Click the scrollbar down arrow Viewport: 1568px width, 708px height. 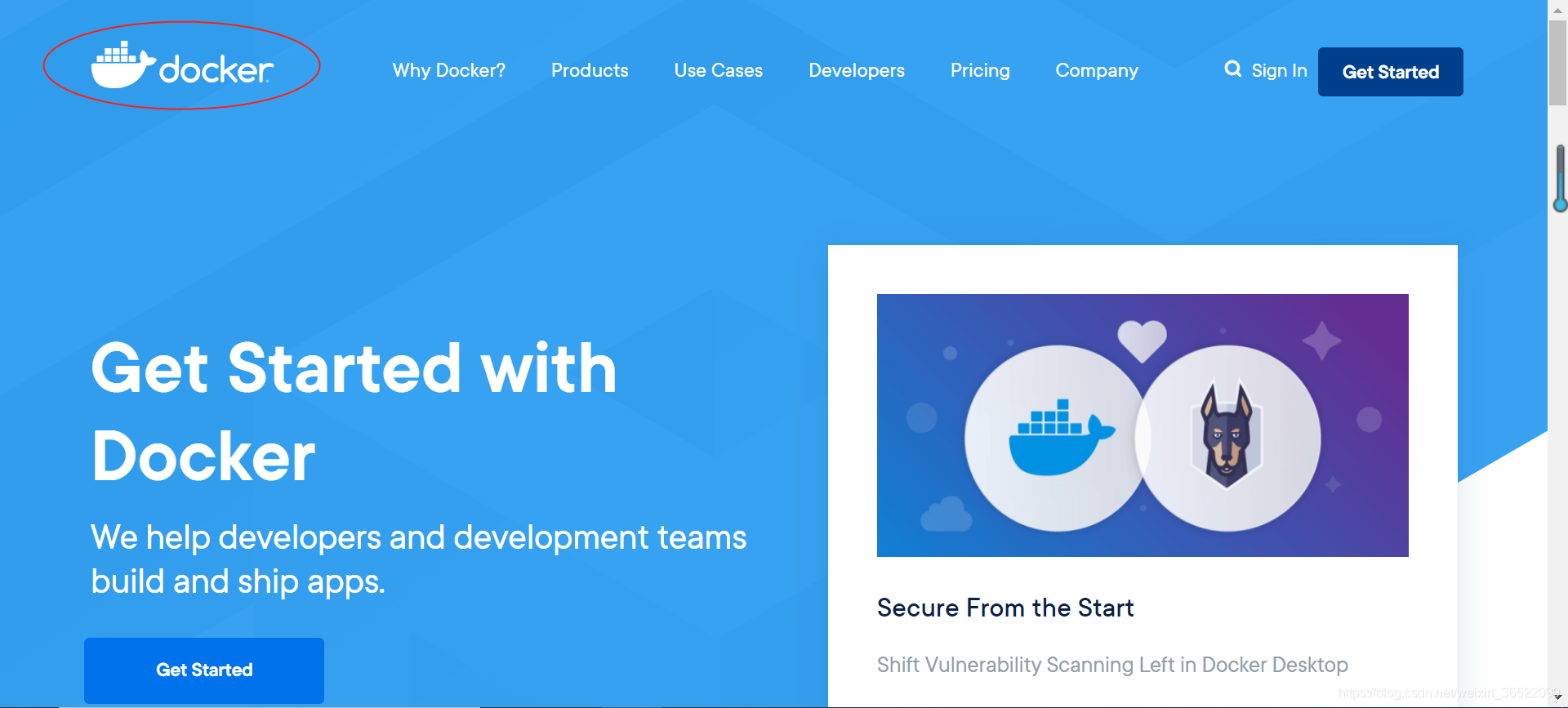[x=1557, y=697]
